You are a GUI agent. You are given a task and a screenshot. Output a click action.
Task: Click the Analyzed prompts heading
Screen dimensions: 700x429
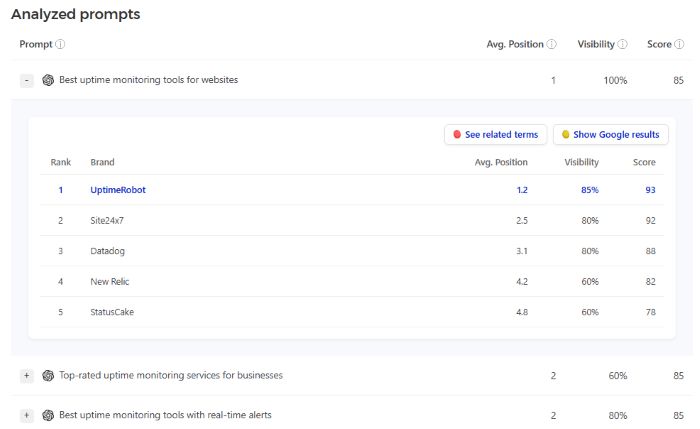pos(75,14)
